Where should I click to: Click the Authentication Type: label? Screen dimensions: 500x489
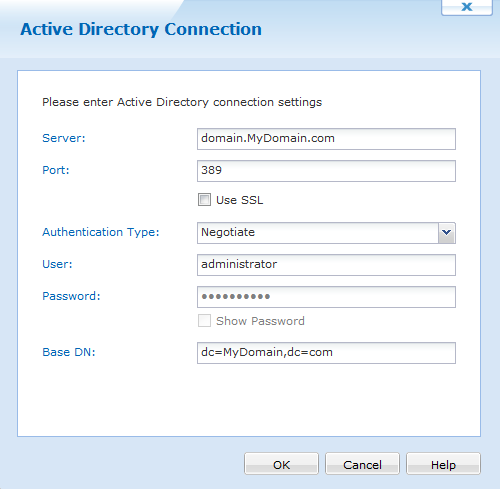101,232
